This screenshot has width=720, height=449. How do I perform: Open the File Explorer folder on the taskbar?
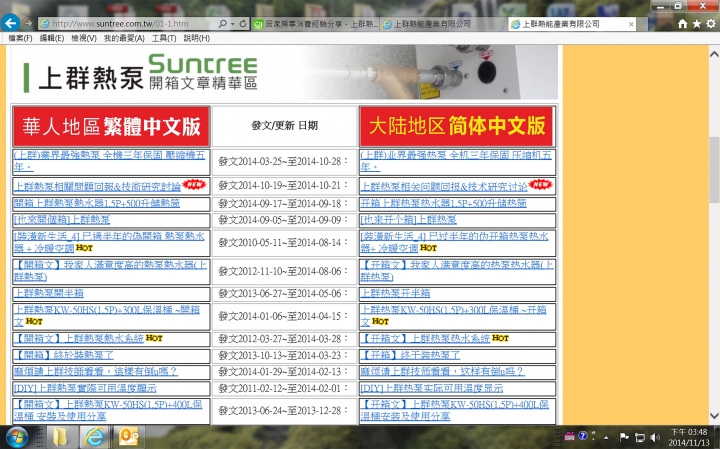pyautogui.click(x=61, y=437)
